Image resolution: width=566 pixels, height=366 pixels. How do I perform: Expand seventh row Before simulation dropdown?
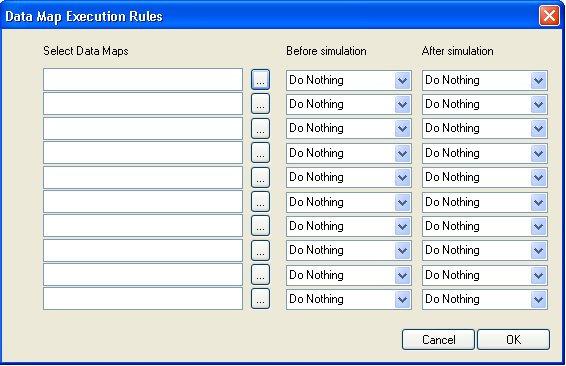pos(402,226)
